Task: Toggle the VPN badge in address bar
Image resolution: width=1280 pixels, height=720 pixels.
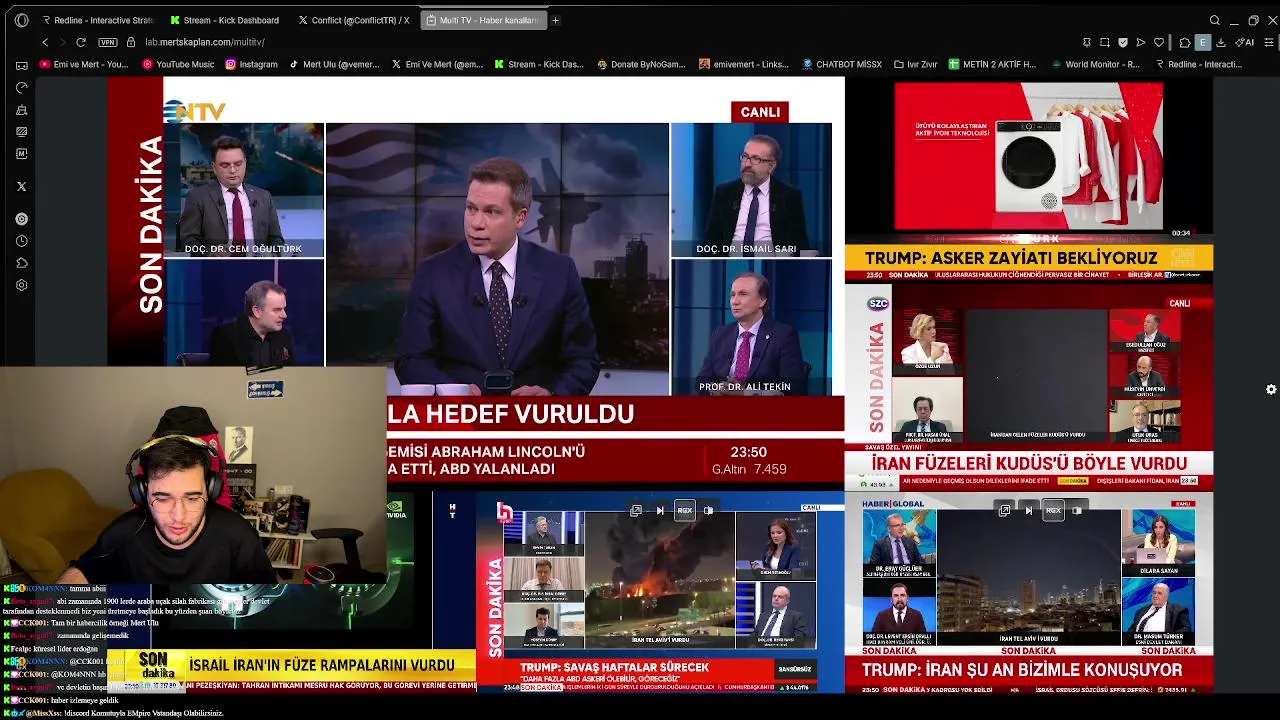Action: (x=108, y=42)
